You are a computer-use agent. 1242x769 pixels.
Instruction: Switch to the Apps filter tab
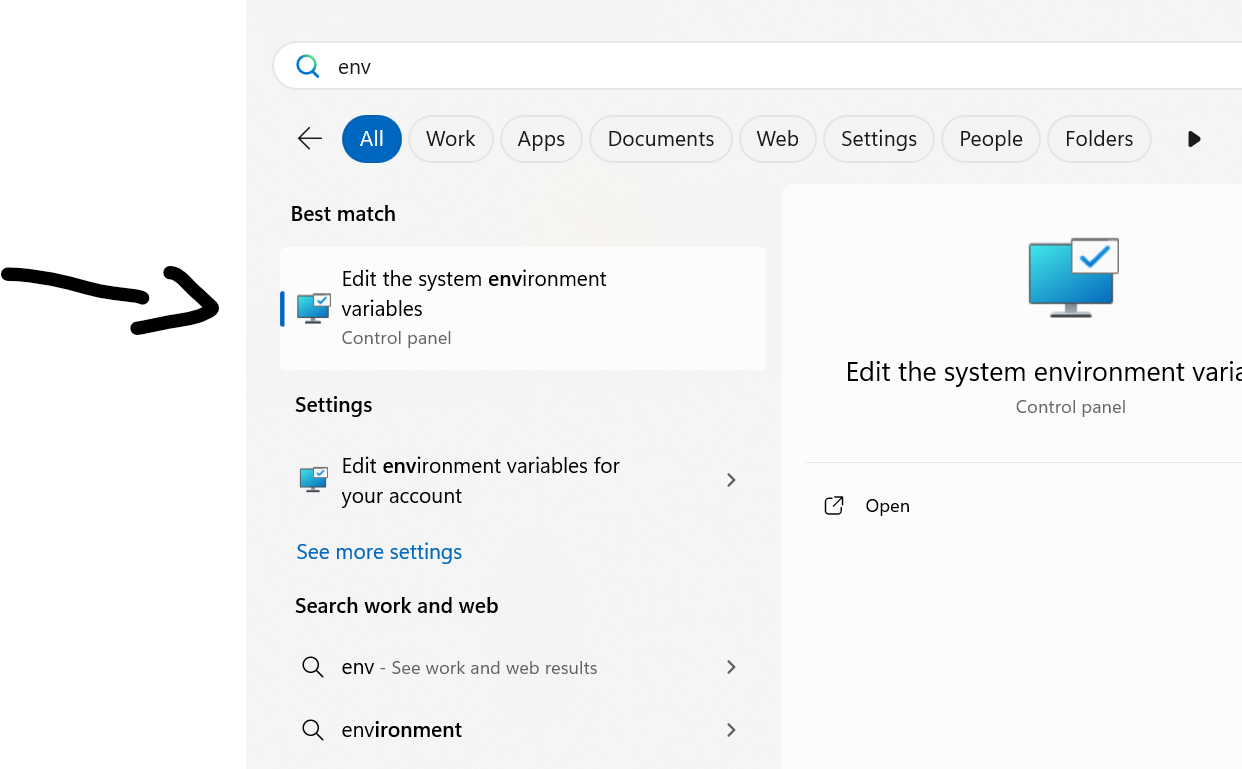[x=541, y=139]
